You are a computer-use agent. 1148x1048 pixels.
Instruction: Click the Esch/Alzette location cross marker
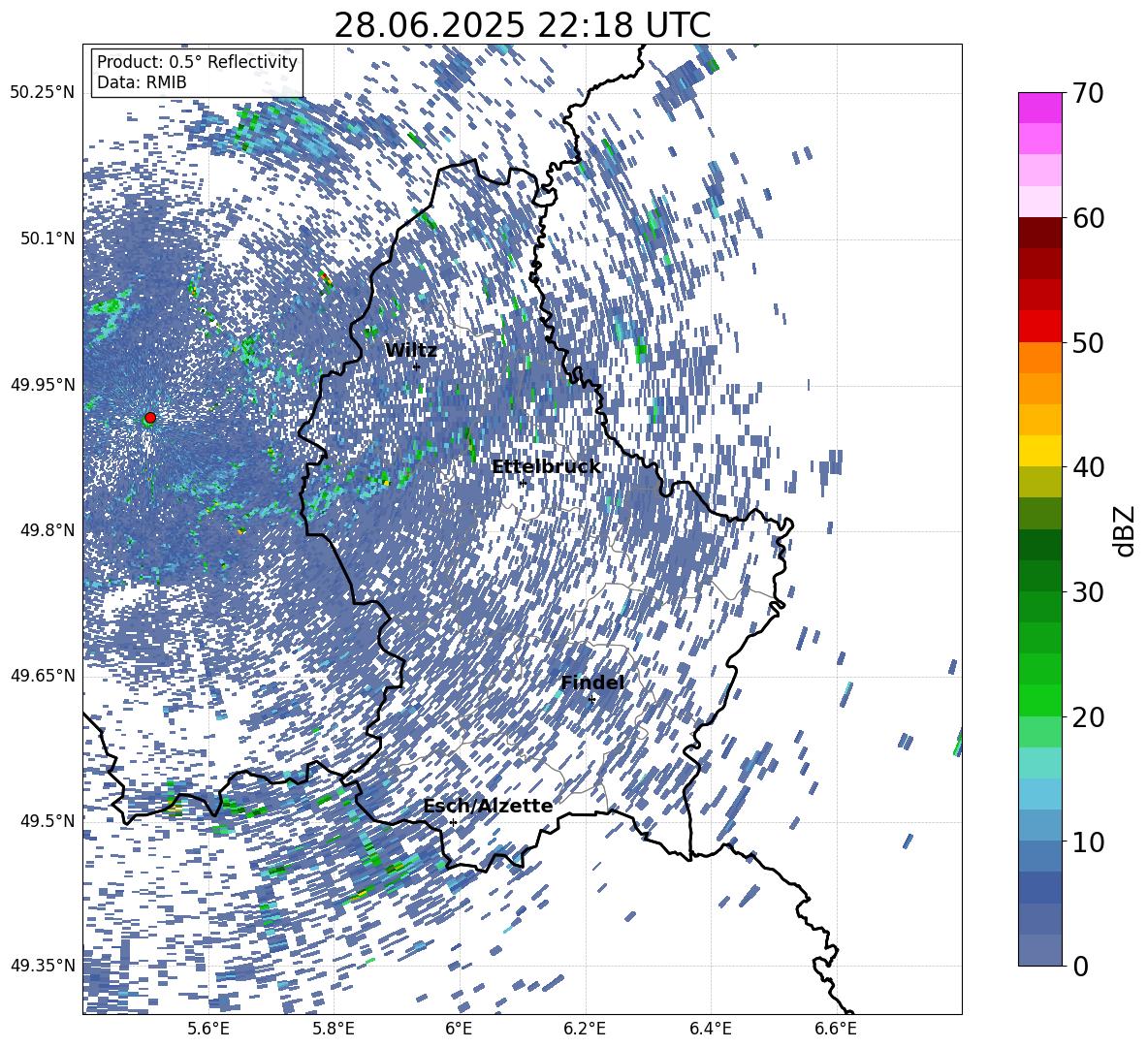tap(453, 822)
